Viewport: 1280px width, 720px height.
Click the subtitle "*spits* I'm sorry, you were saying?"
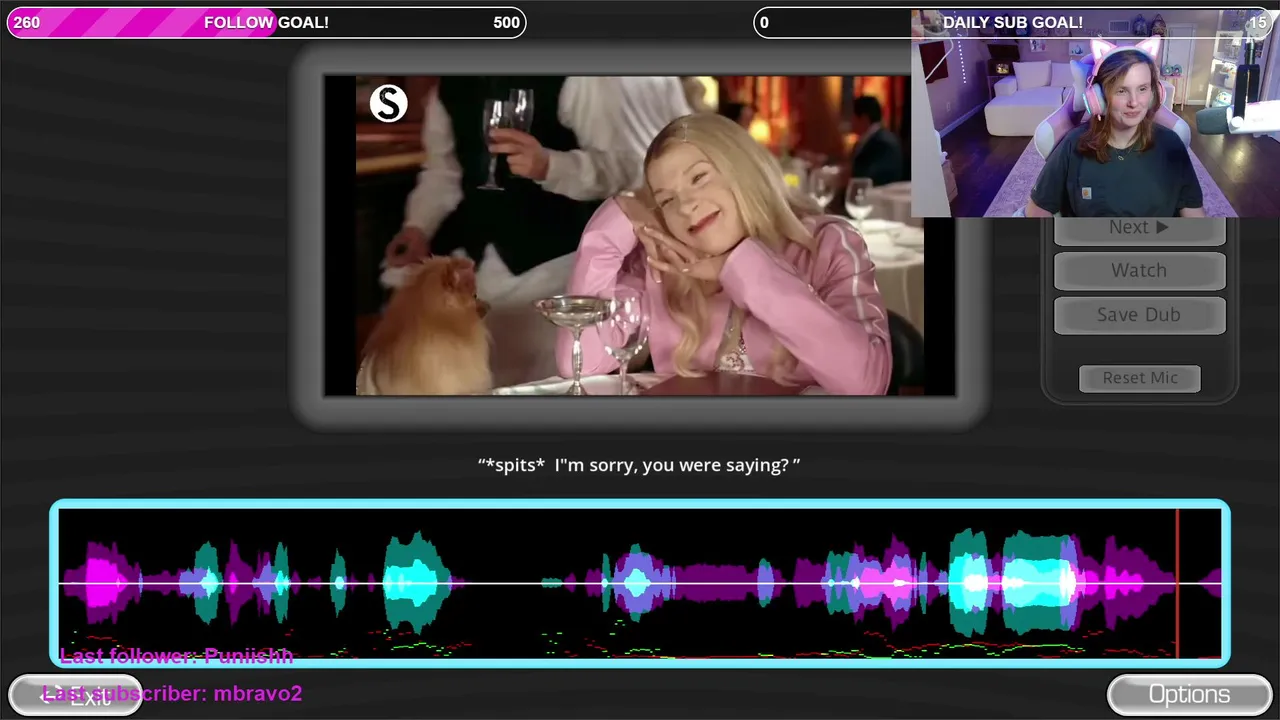point(639,465)
